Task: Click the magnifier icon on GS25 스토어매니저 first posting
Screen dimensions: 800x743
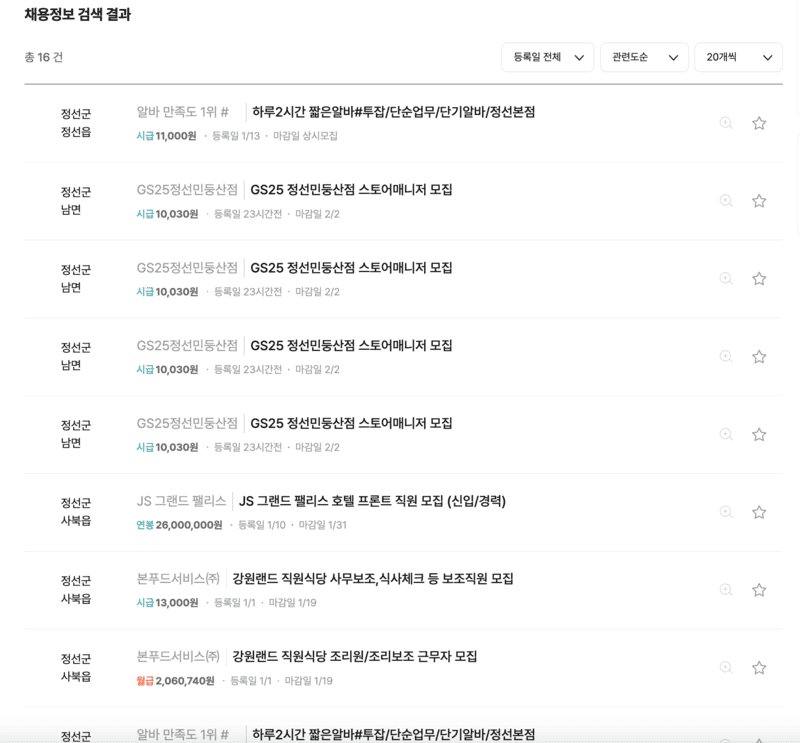Action: [724, 200]
